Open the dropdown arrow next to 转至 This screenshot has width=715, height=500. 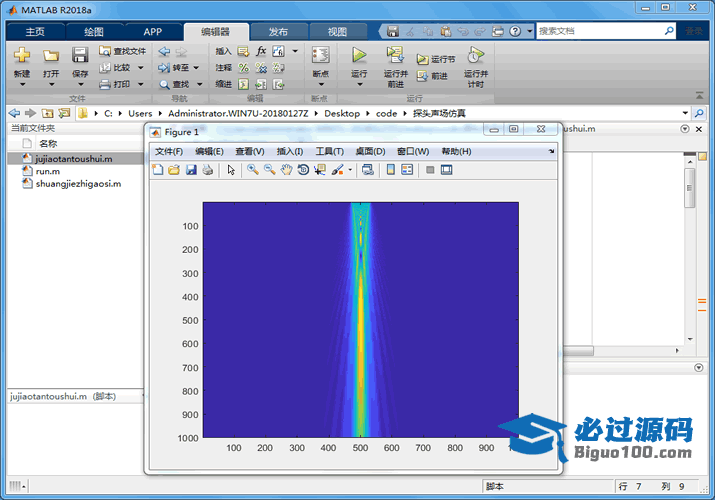(196, 68)
